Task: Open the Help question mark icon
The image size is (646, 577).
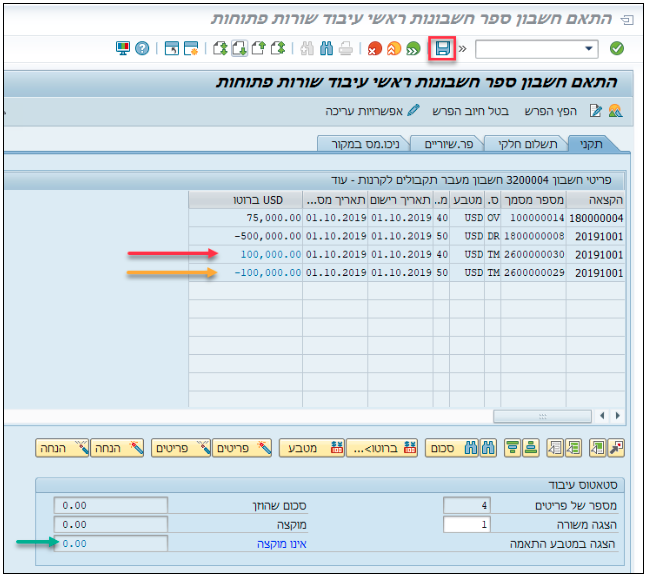Action: 142,49
